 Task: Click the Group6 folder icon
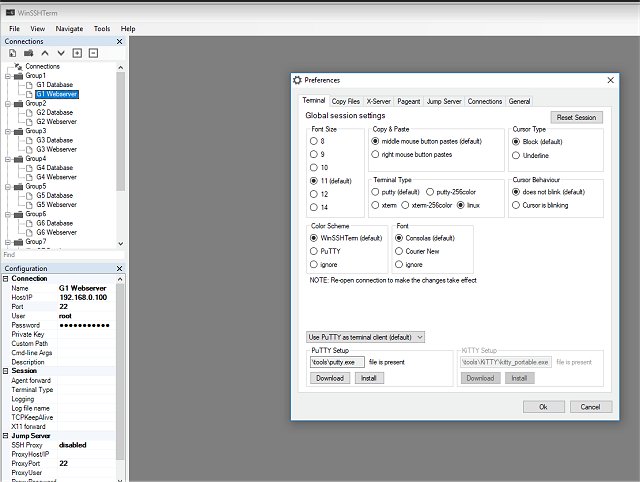point(19,215)
